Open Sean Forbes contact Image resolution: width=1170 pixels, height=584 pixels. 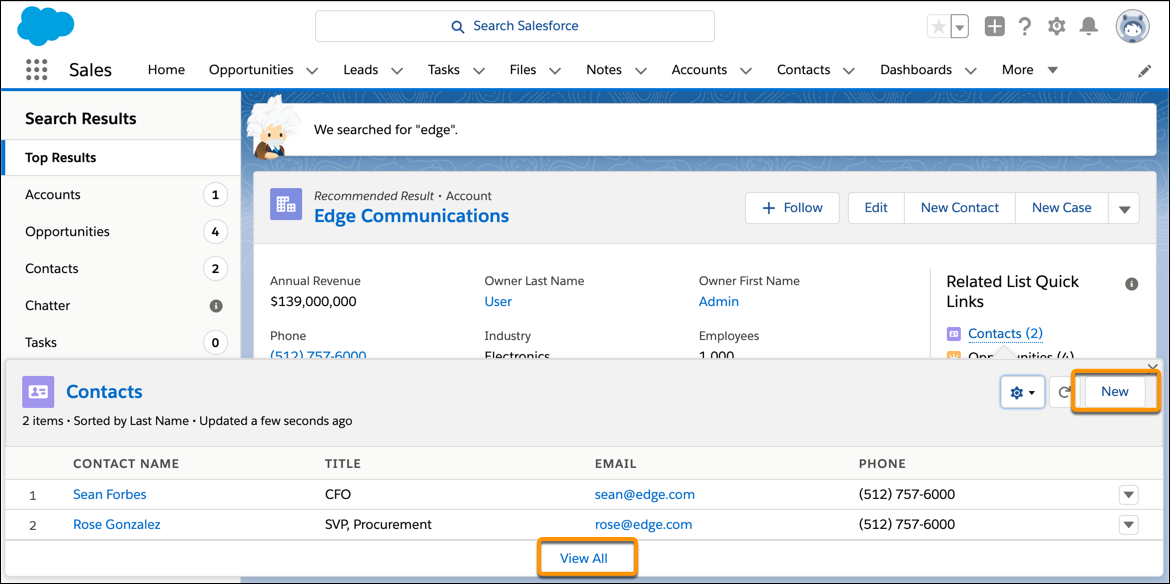click(x=110, y=494)
